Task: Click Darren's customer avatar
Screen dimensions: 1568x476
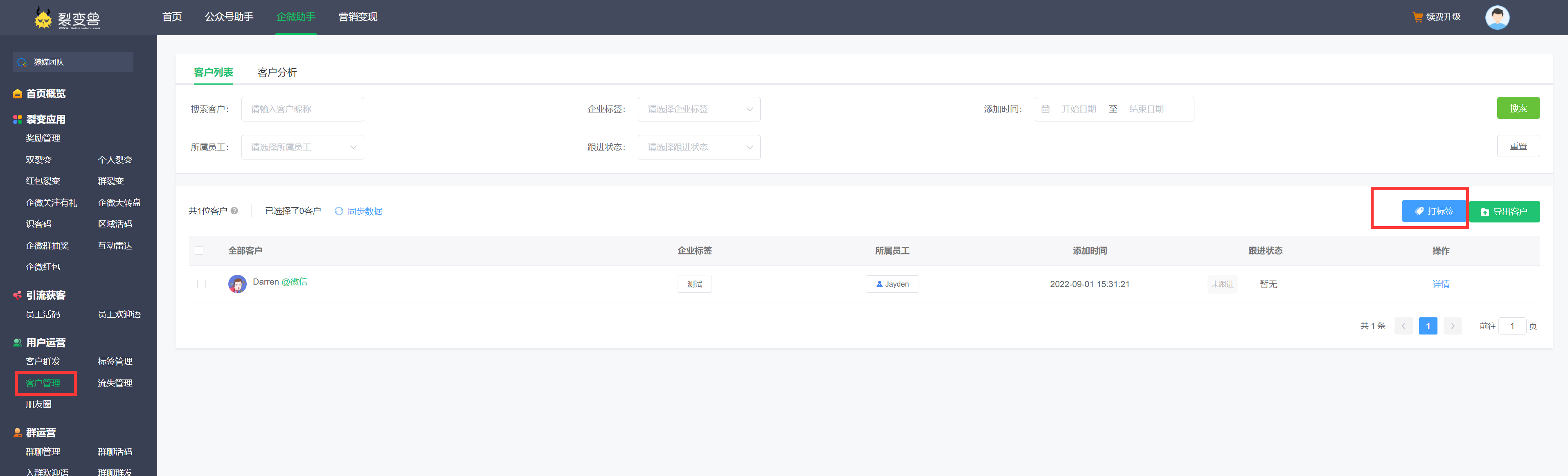Action: 237,284
